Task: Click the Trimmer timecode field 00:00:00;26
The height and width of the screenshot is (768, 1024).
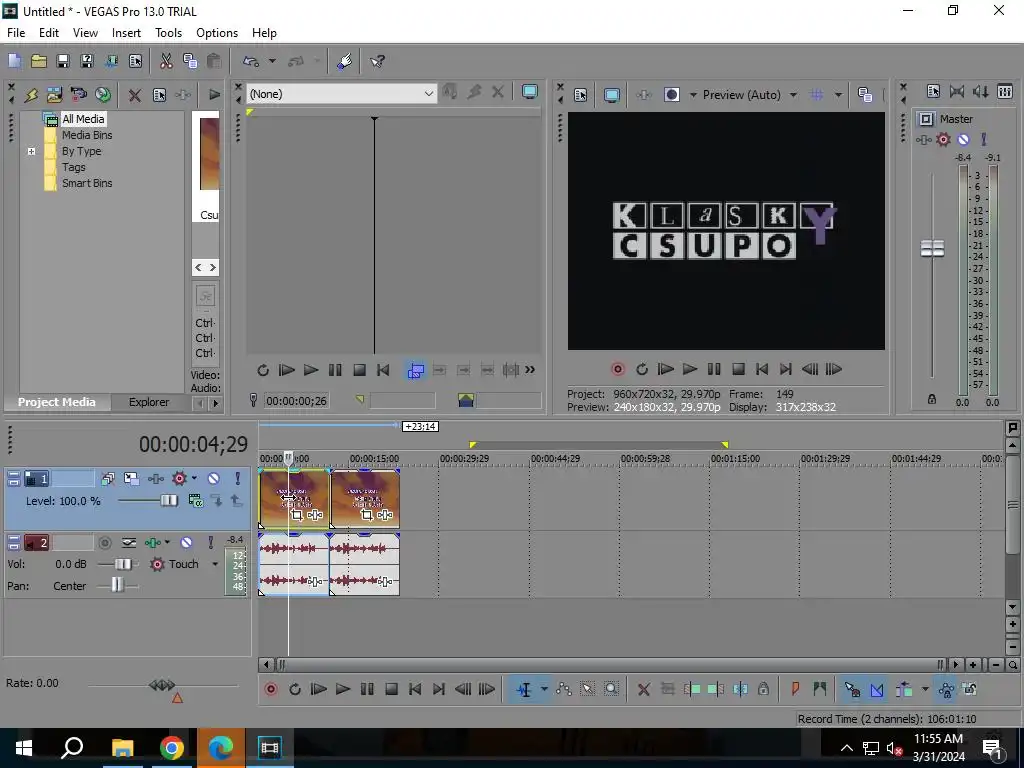Action: [296, 400]
